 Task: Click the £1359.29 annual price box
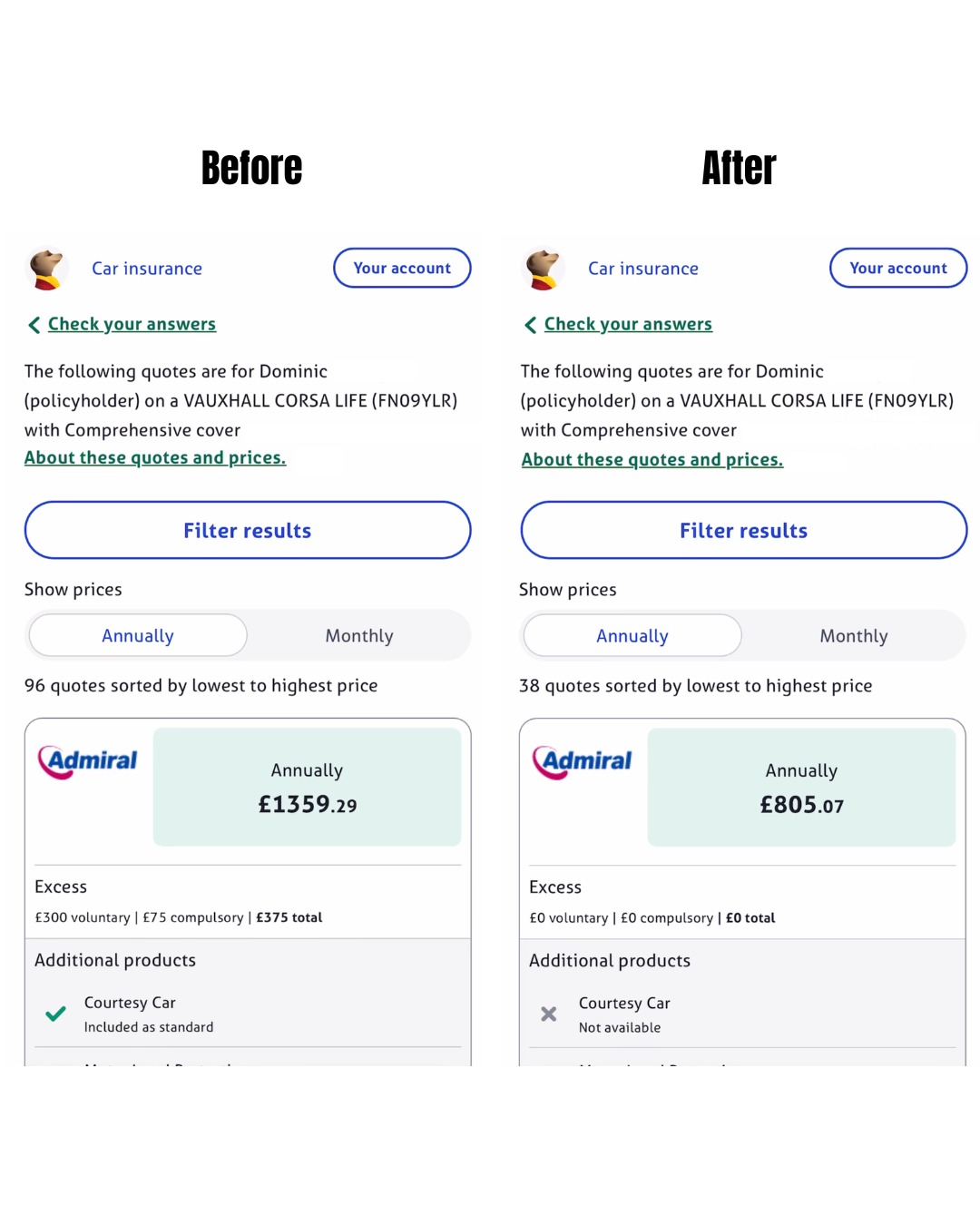(307, 787)
